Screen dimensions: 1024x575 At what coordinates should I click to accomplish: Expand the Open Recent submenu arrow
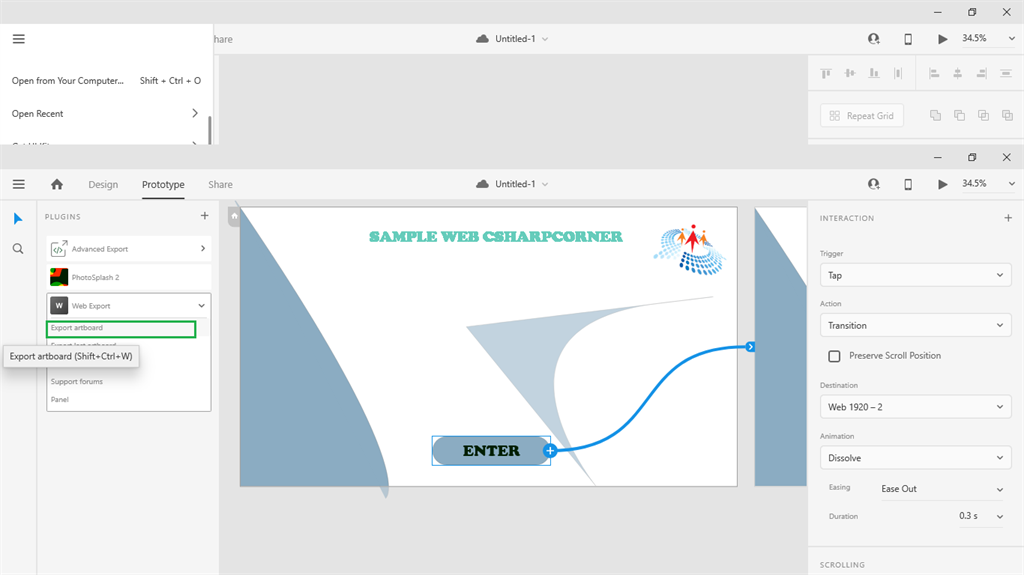[x=195, y=113]
